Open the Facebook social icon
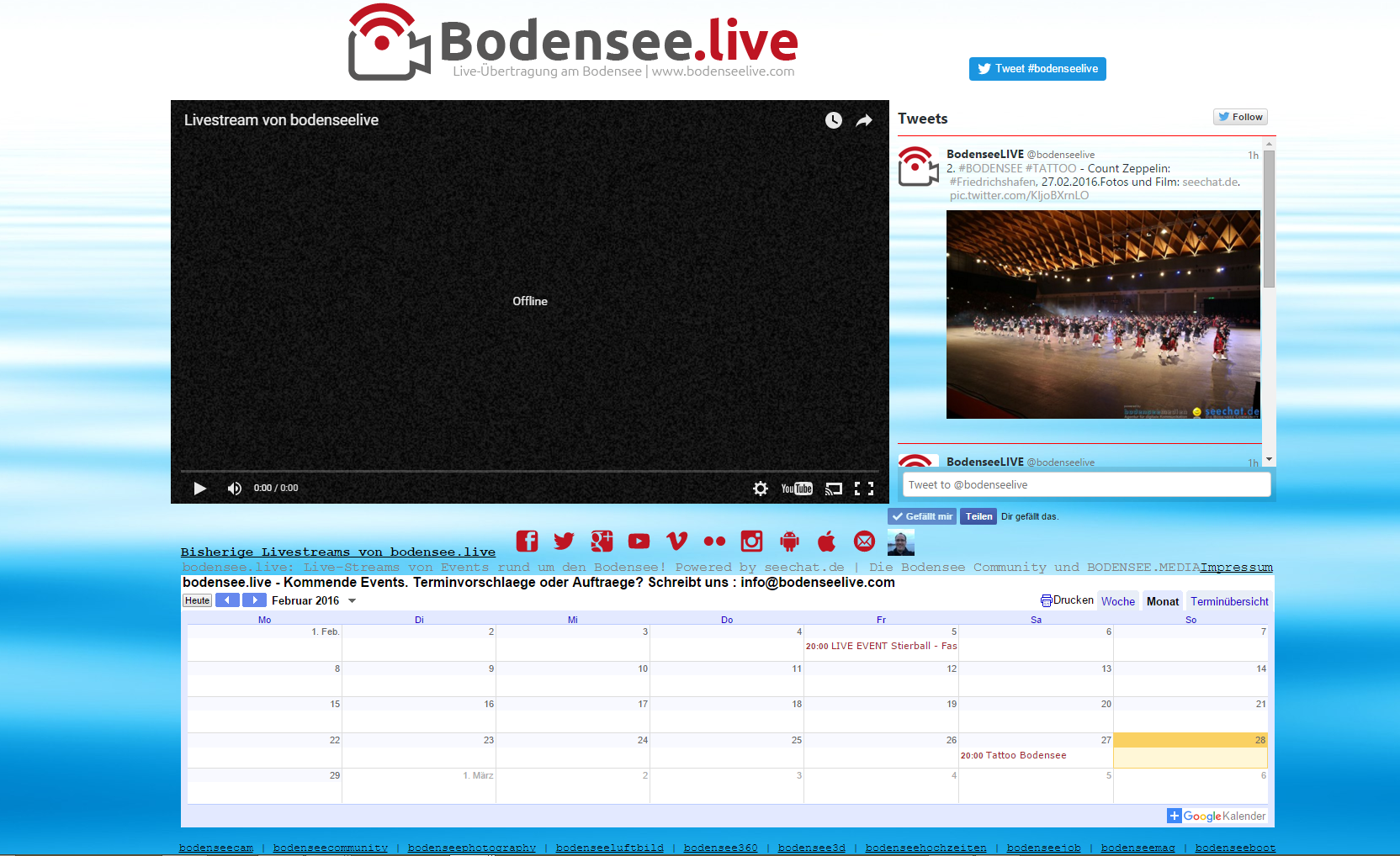This screenshot has width=1400, height=856. click(527, 541)
